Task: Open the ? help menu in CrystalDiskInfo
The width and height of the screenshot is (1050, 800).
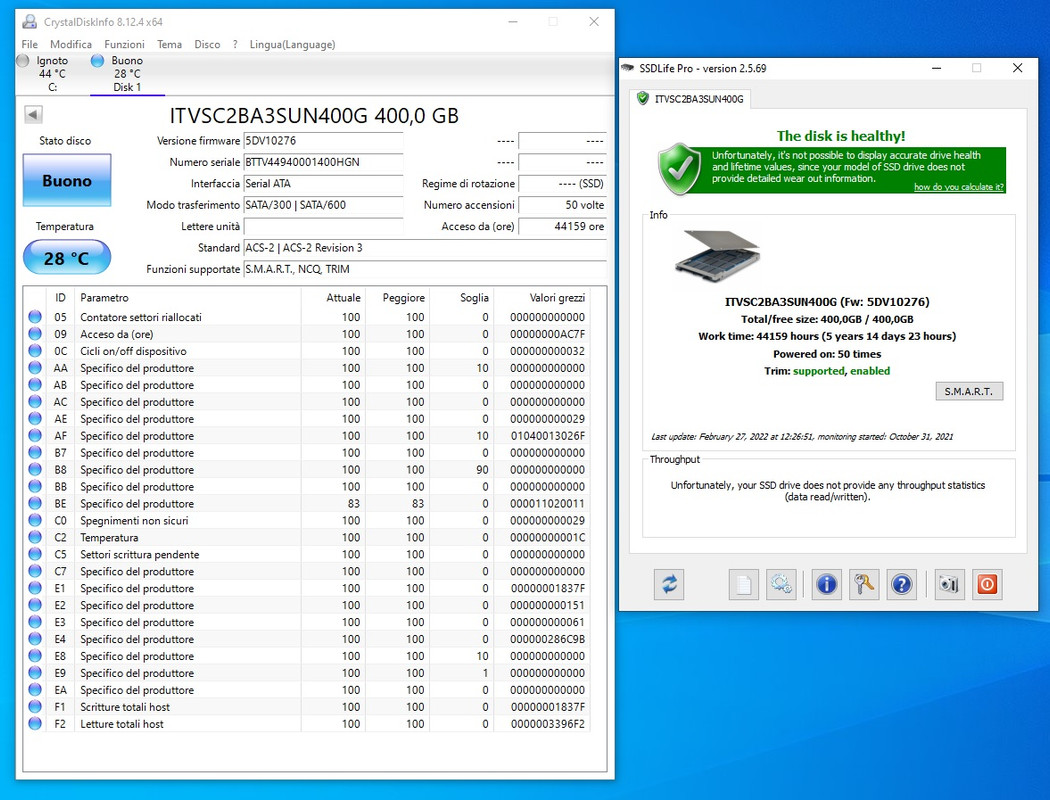Action: (x=235, y=44)
